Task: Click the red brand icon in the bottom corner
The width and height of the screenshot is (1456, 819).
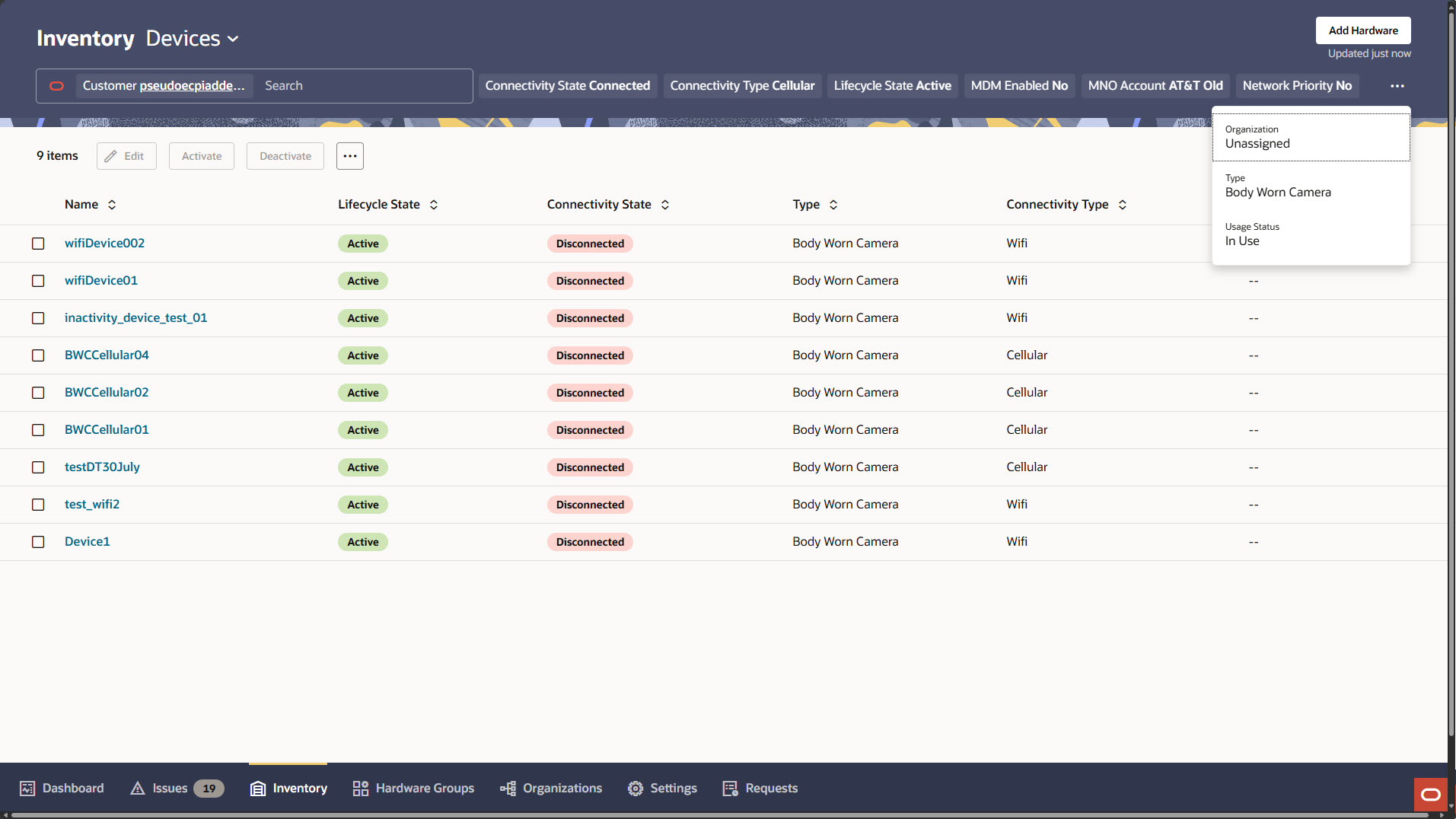Action: click(1429, 794)
